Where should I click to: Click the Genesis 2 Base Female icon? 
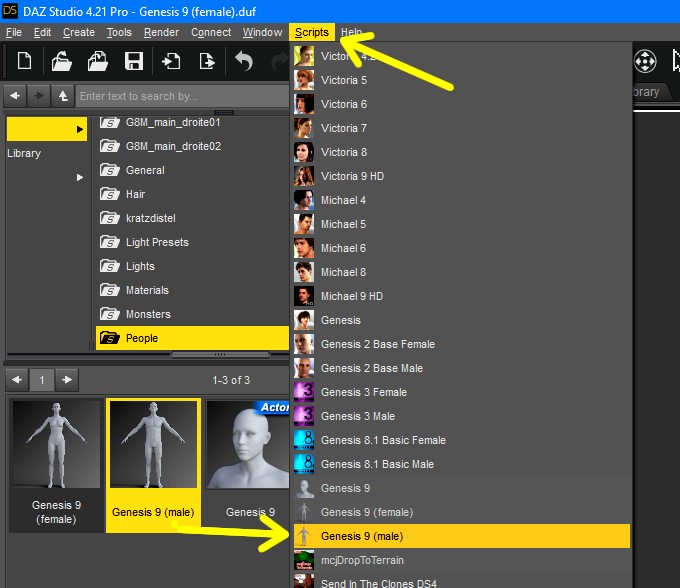304,344
